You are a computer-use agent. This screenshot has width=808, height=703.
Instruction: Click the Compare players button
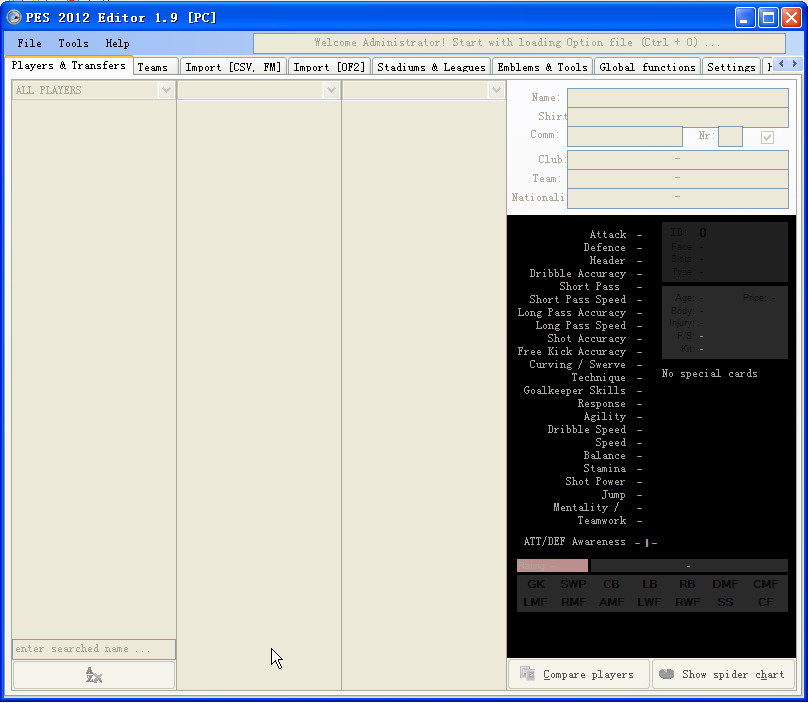(x=578, y=674)
